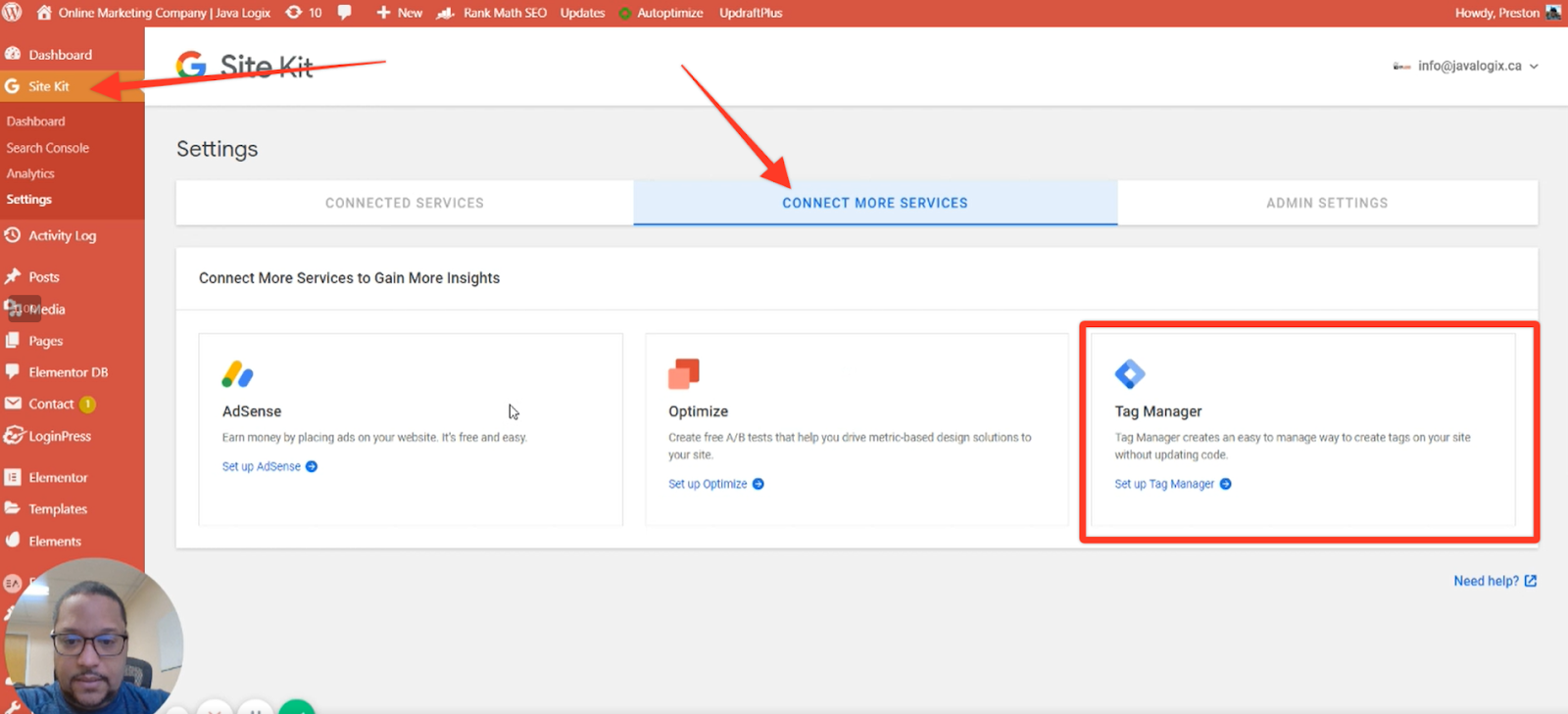1568x714 pixels.
Task: Select the Connect More Services tab
Action: (x=875, y=203)
